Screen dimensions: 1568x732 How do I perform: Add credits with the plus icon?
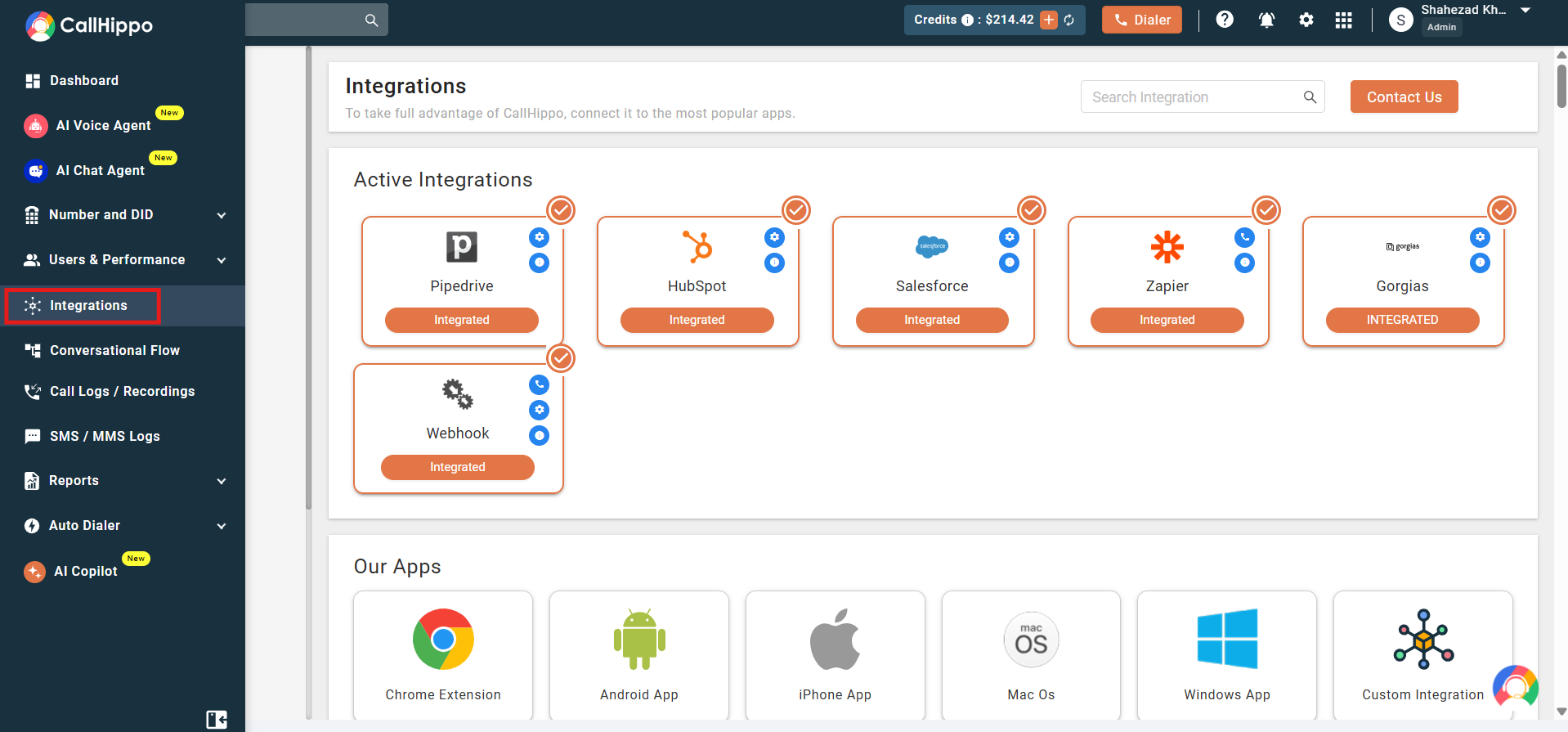(1049, 20)
